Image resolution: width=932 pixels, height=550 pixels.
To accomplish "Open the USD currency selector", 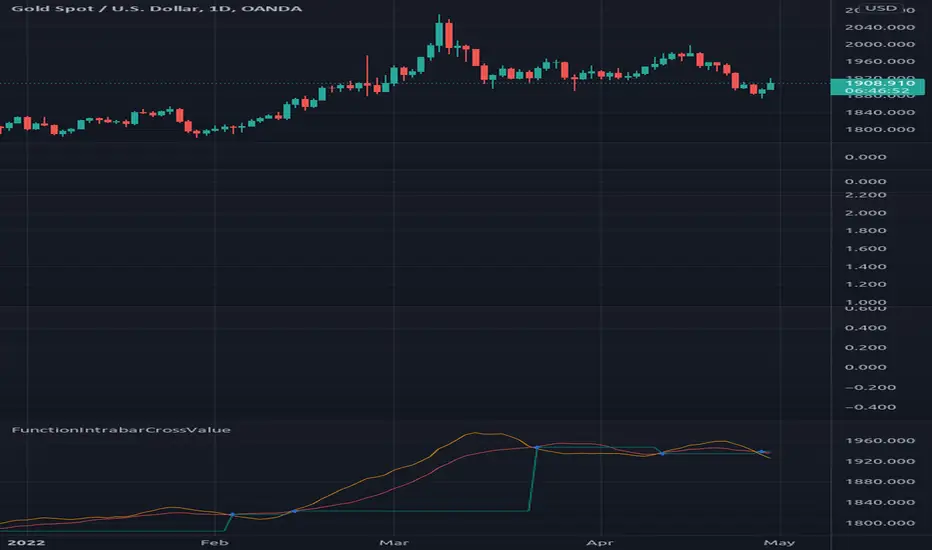I will tap(881, 8).
